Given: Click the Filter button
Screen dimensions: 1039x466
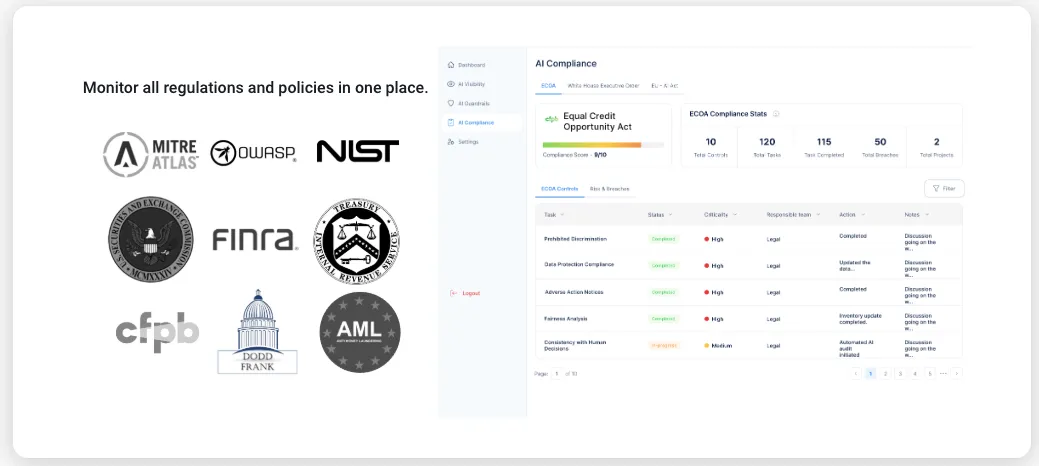Looking at the screenshot, I should click(944, 188).
